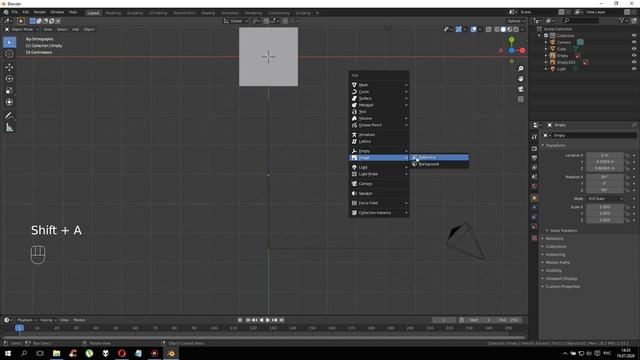Image resolution: width=640 pixels, height=360 pixels.
Task: Hide the Collection in the outliner
Action: coord(634,36)
